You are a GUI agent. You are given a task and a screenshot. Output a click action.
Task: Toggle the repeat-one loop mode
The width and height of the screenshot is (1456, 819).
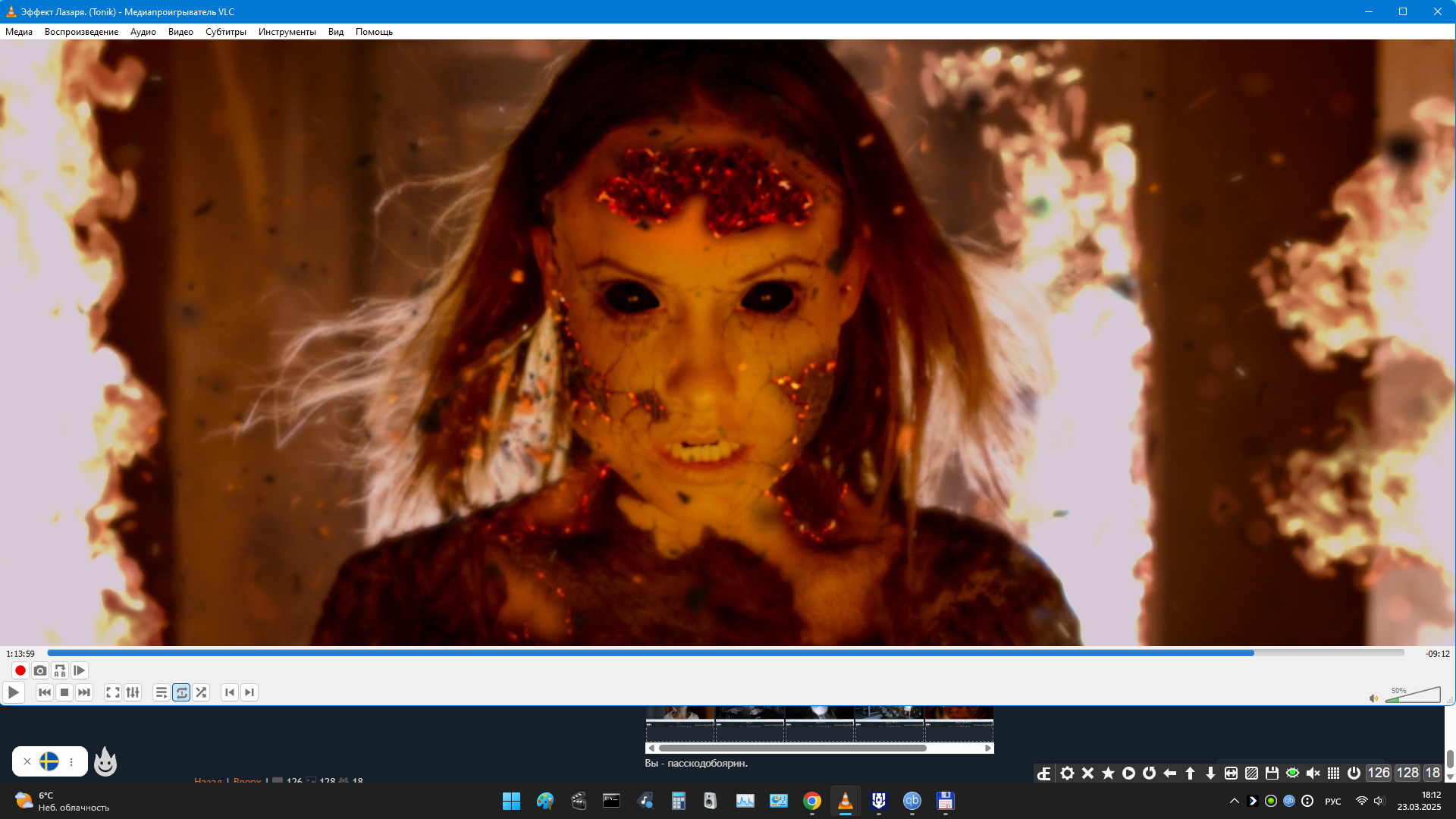[x=181, y=692]
